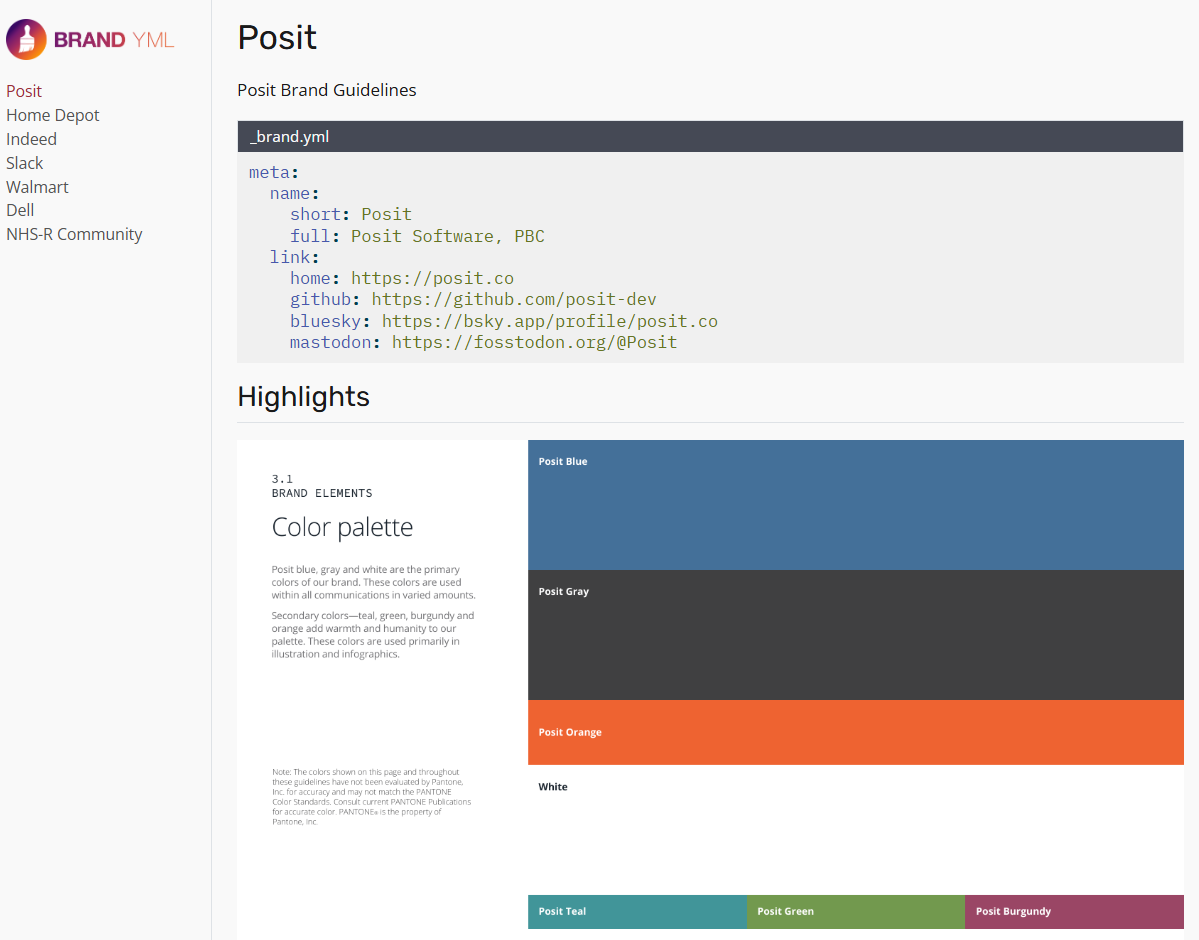Click the https://posit.co home URL
The image size is (1199, 940).
432,278
